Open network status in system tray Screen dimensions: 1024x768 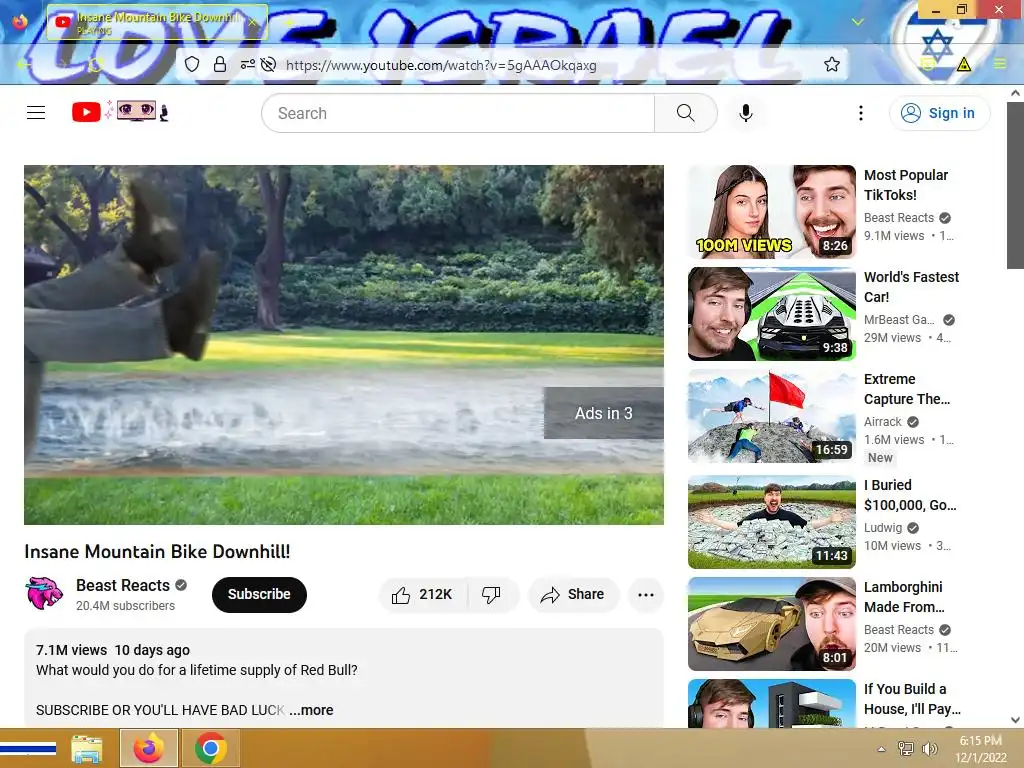click(906, 748)
